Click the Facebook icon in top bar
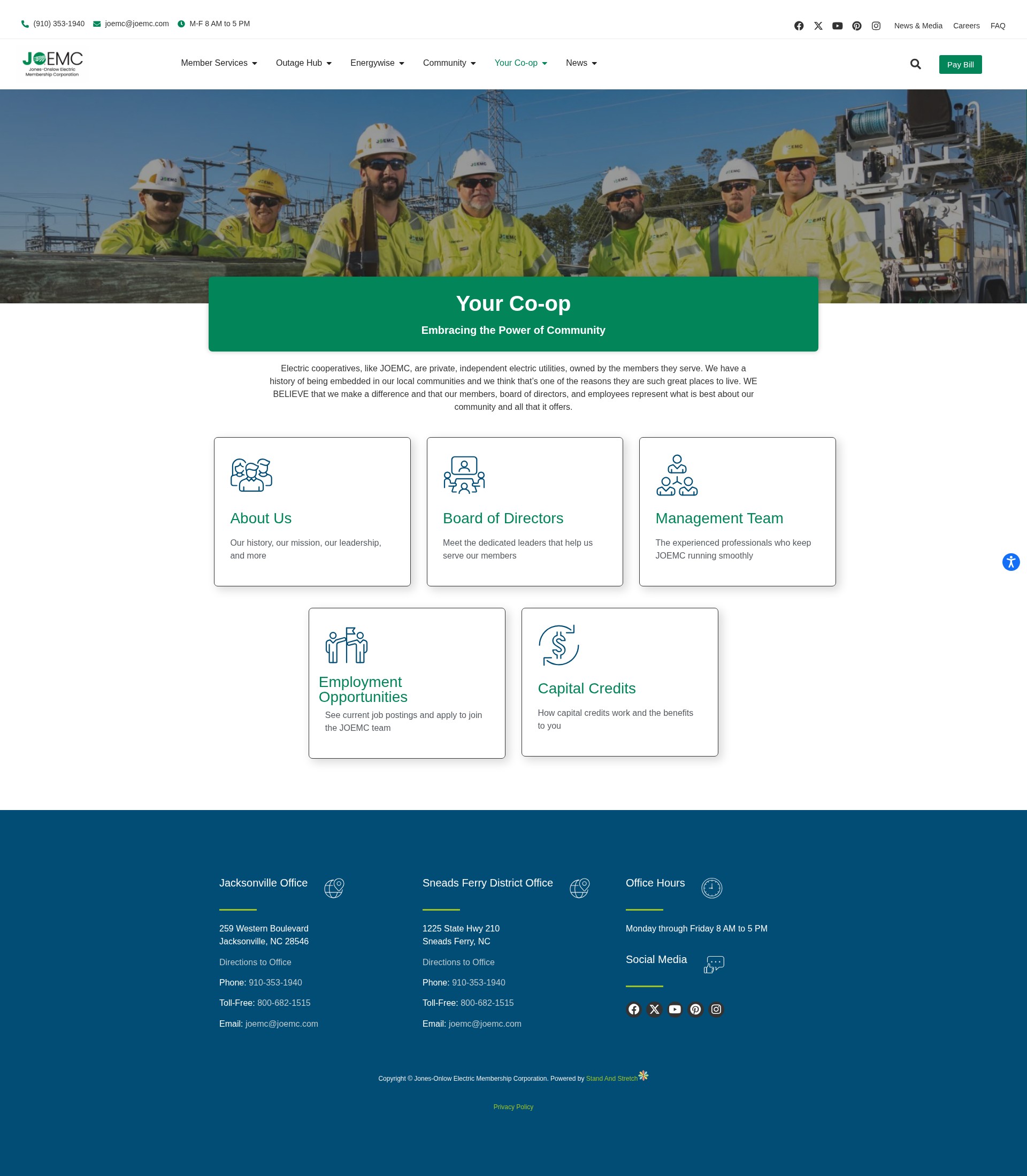This screenshot has height=1176, width=1027. (799, 26)
